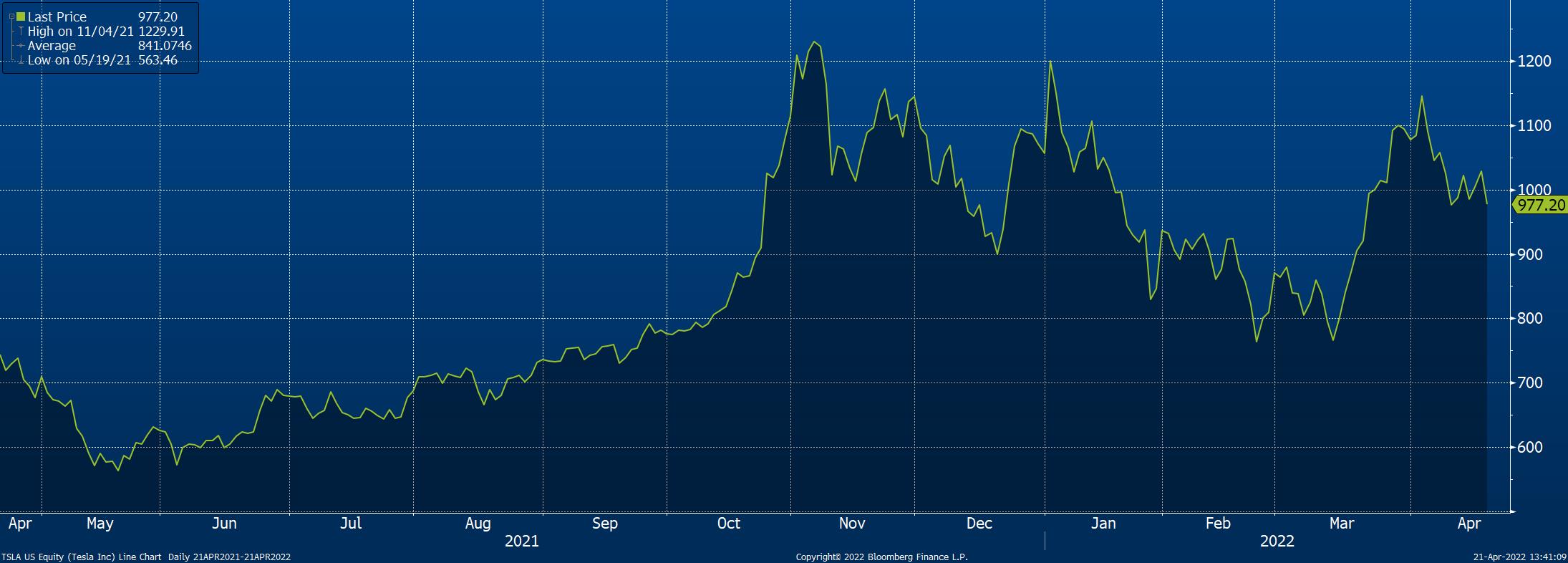Click the Jul x-axis label
The height and width of the screenshot is (563, 1568).
pos(351,524)
